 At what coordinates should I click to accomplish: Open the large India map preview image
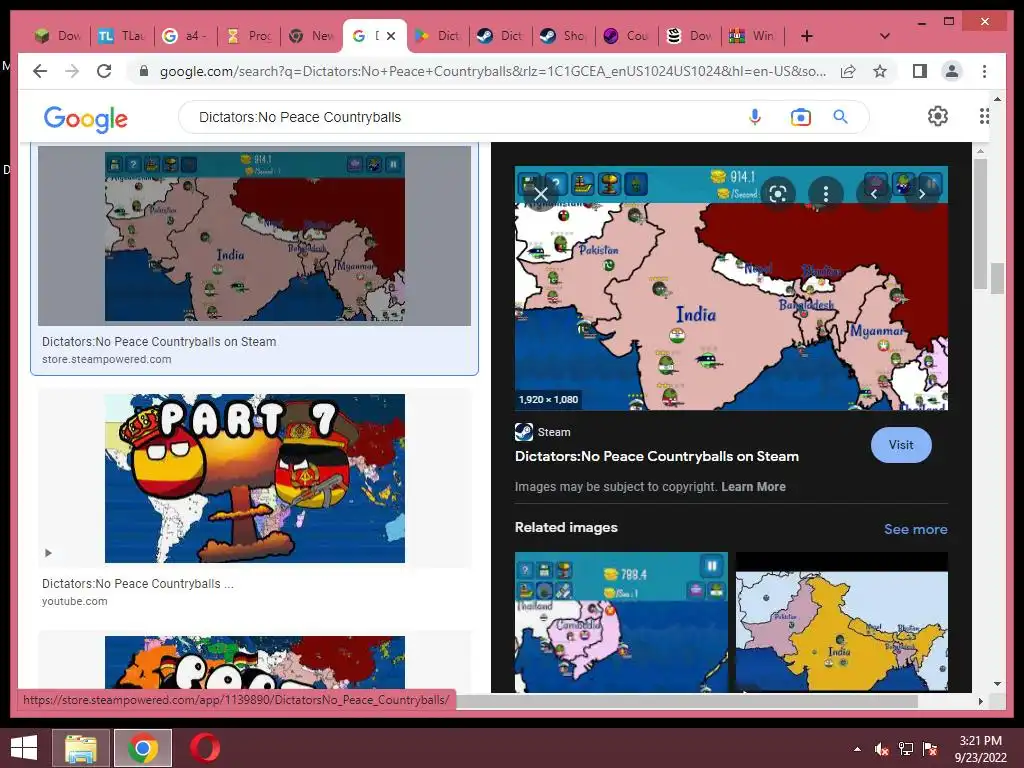point(731,288)
